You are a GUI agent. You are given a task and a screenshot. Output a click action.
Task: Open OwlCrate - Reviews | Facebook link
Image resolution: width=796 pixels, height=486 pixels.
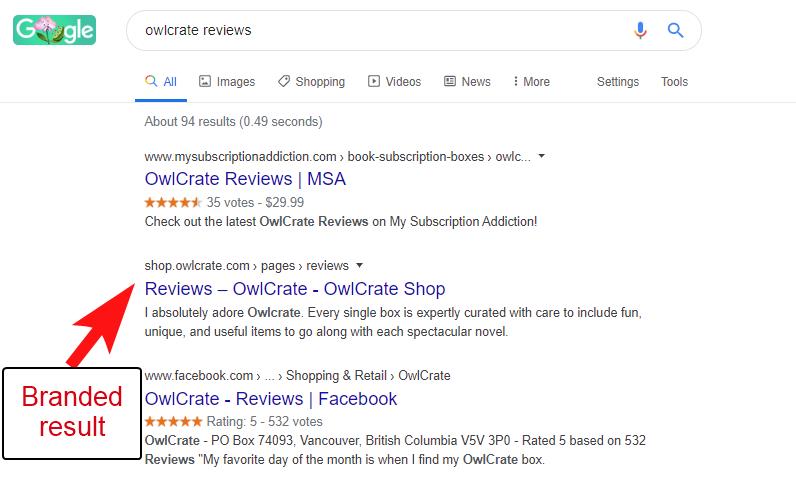coord(271,399)
